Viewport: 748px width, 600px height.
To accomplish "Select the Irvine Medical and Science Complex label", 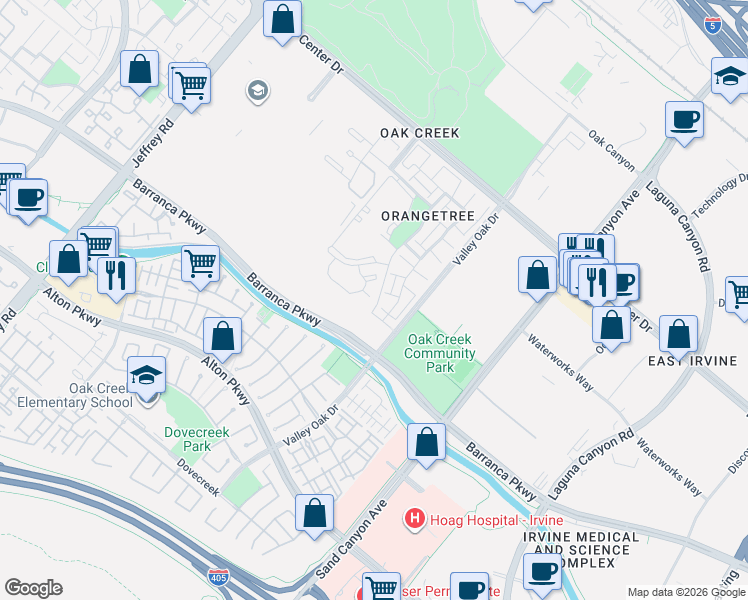I will click(581, 550).
